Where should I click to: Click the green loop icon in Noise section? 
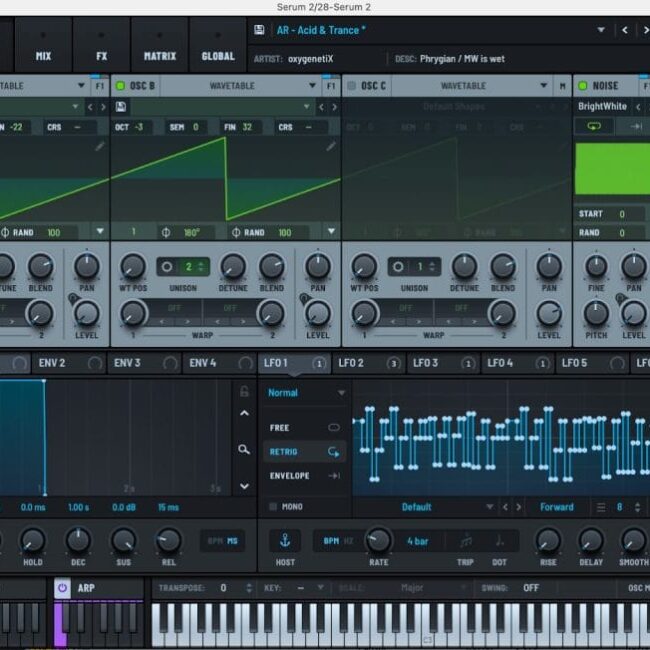(x=594, y=126)
